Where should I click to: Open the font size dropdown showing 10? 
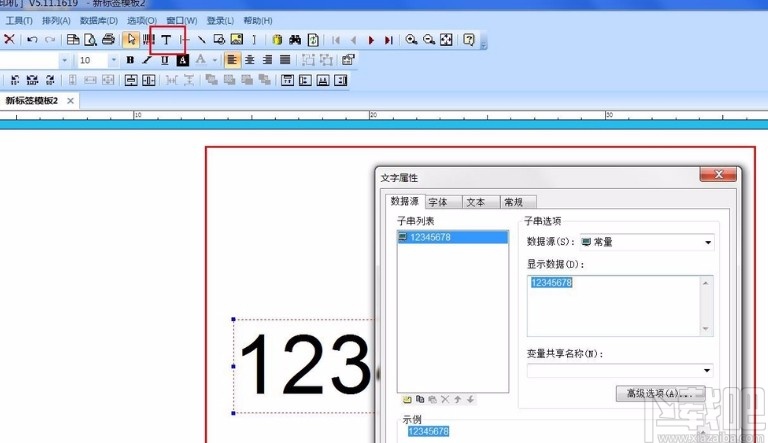[114, 60]
